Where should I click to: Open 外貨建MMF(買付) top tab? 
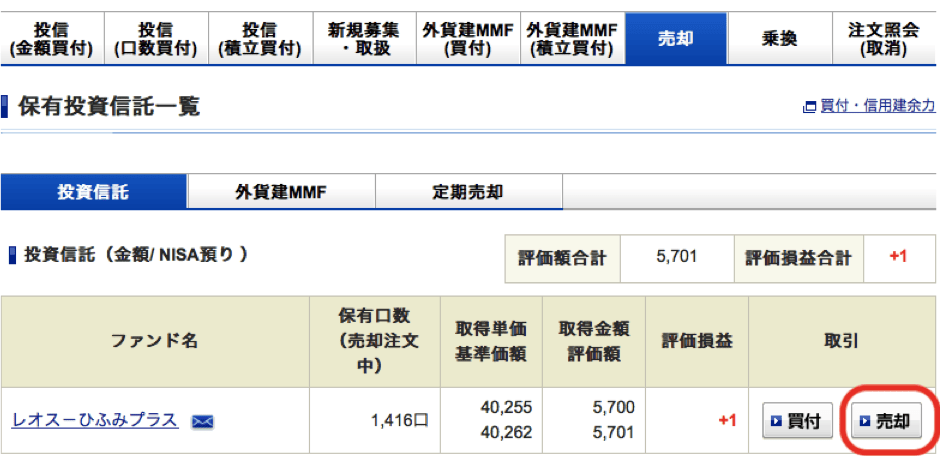[x=468, y=39]
